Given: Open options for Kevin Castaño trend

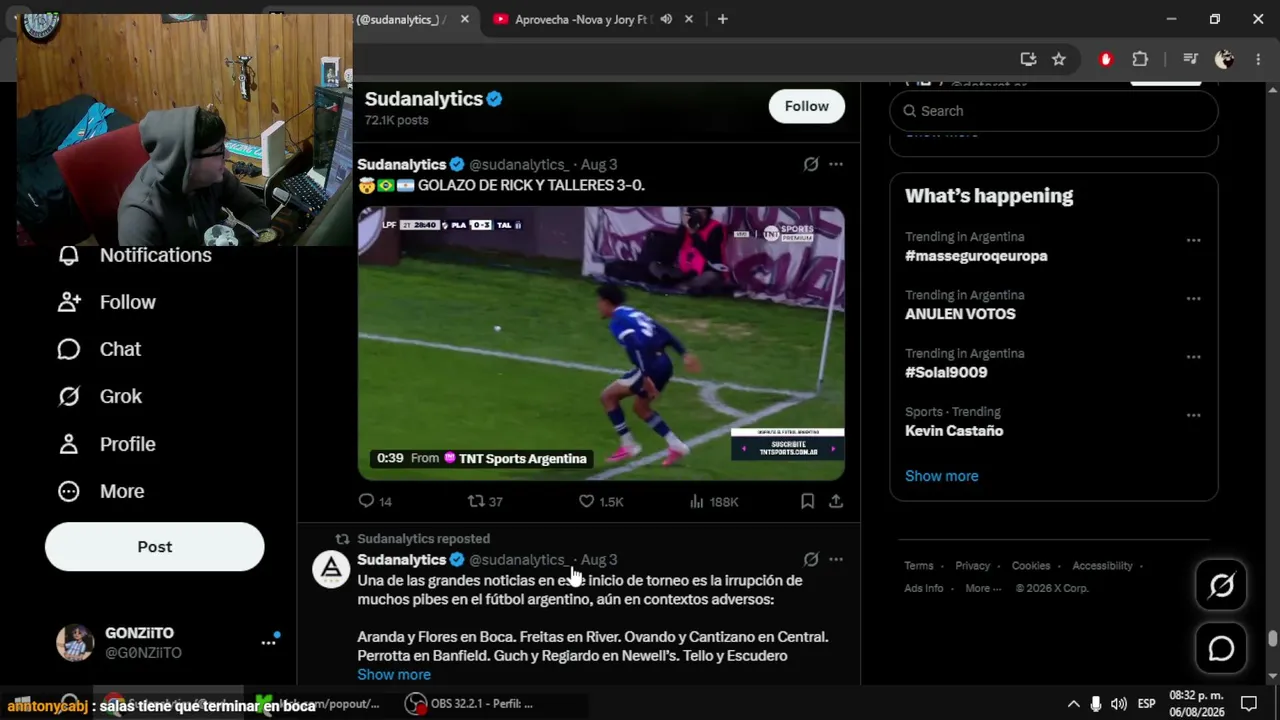Looking at the screenshot, I should pos(1193,415).
